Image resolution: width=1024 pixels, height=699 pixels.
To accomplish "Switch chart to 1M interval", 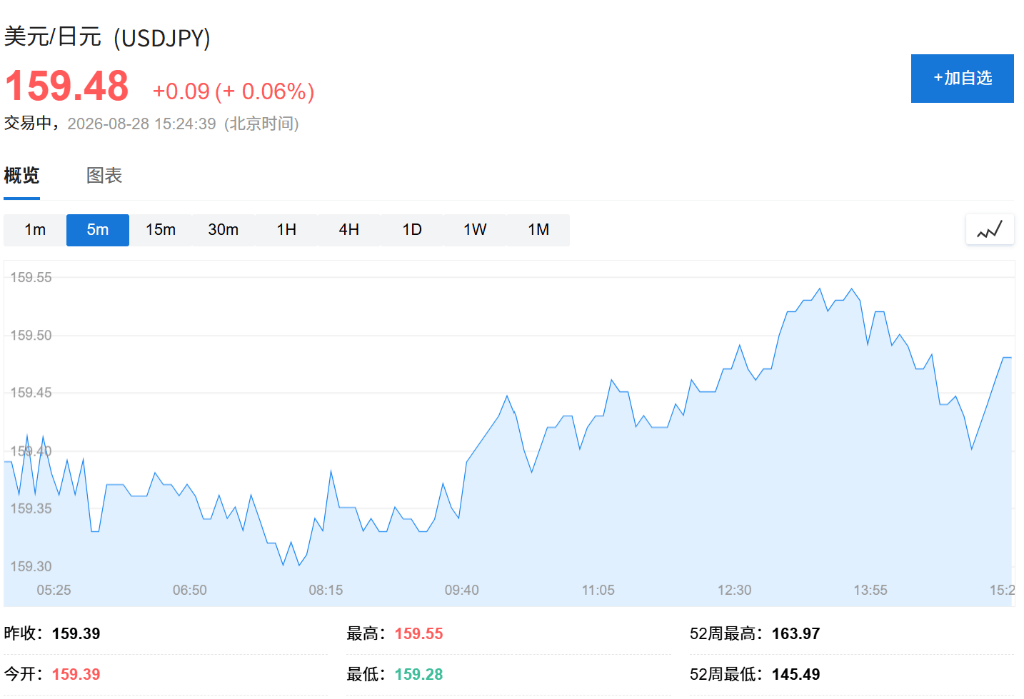I will click(538, 230).
